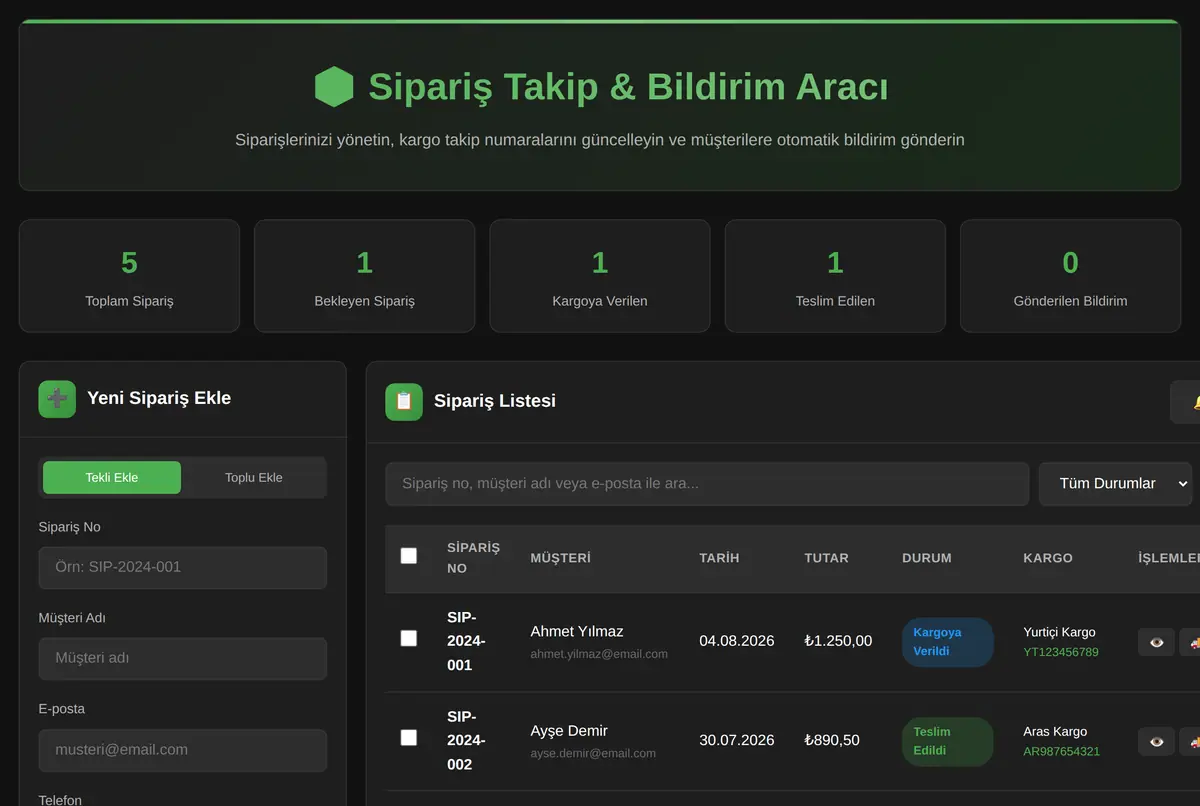Viewport: 1200px width, 806px height.
Task: Click the truck icon for Ayşe Demir's order
Action: 1190,742
